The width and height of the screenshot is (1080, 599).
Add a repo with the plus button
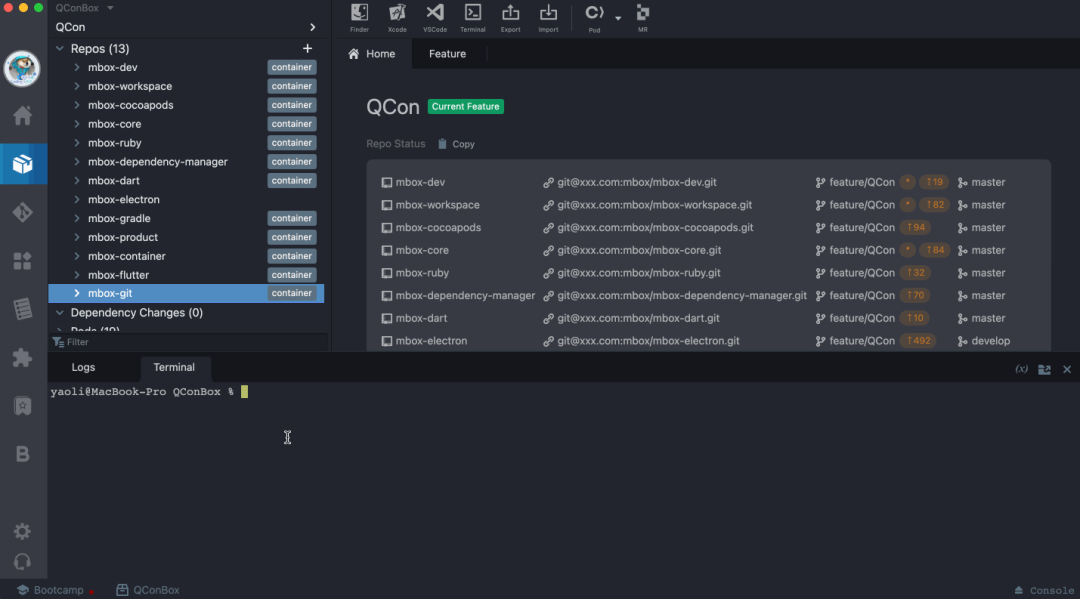coord(307,49)
